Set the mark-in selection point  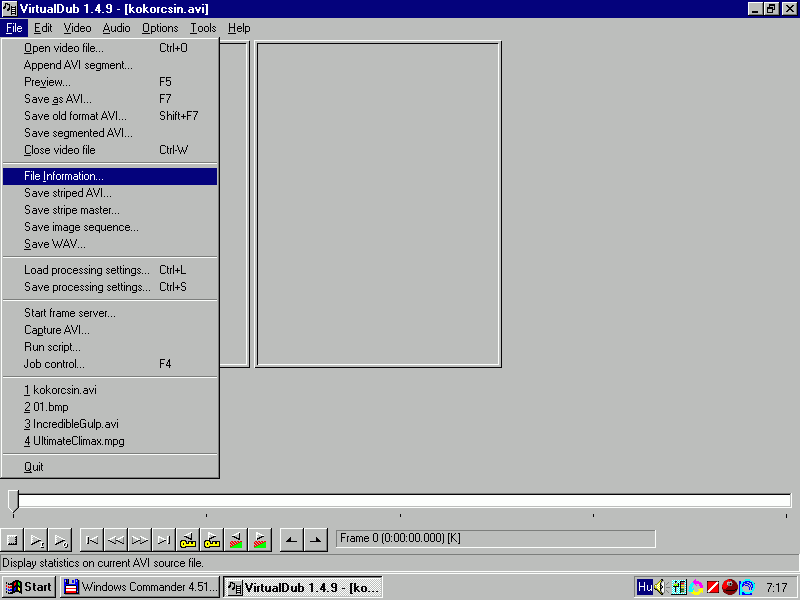pyautogui.click(x=291, y=540)
